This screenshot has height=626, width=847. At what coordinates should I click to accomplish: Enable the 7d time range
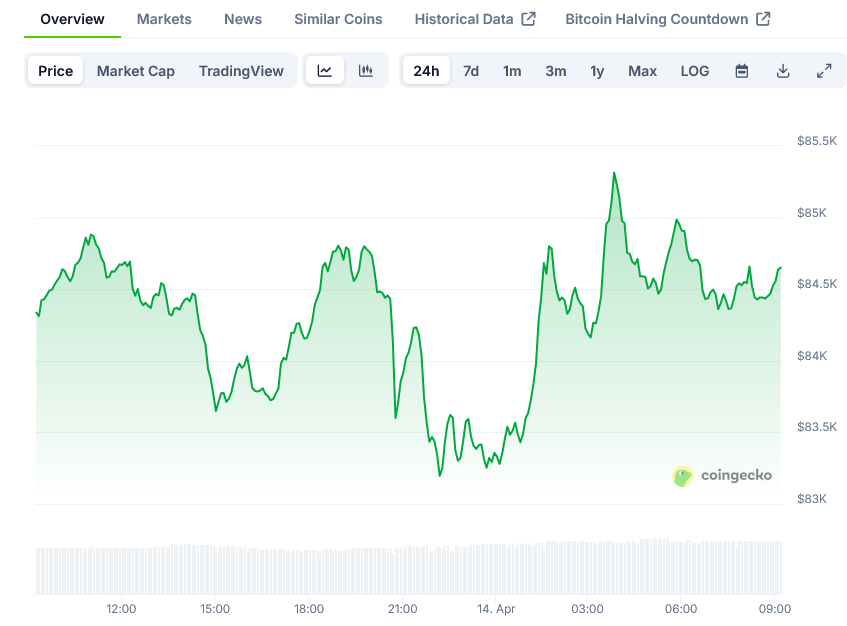click(470, 71)
